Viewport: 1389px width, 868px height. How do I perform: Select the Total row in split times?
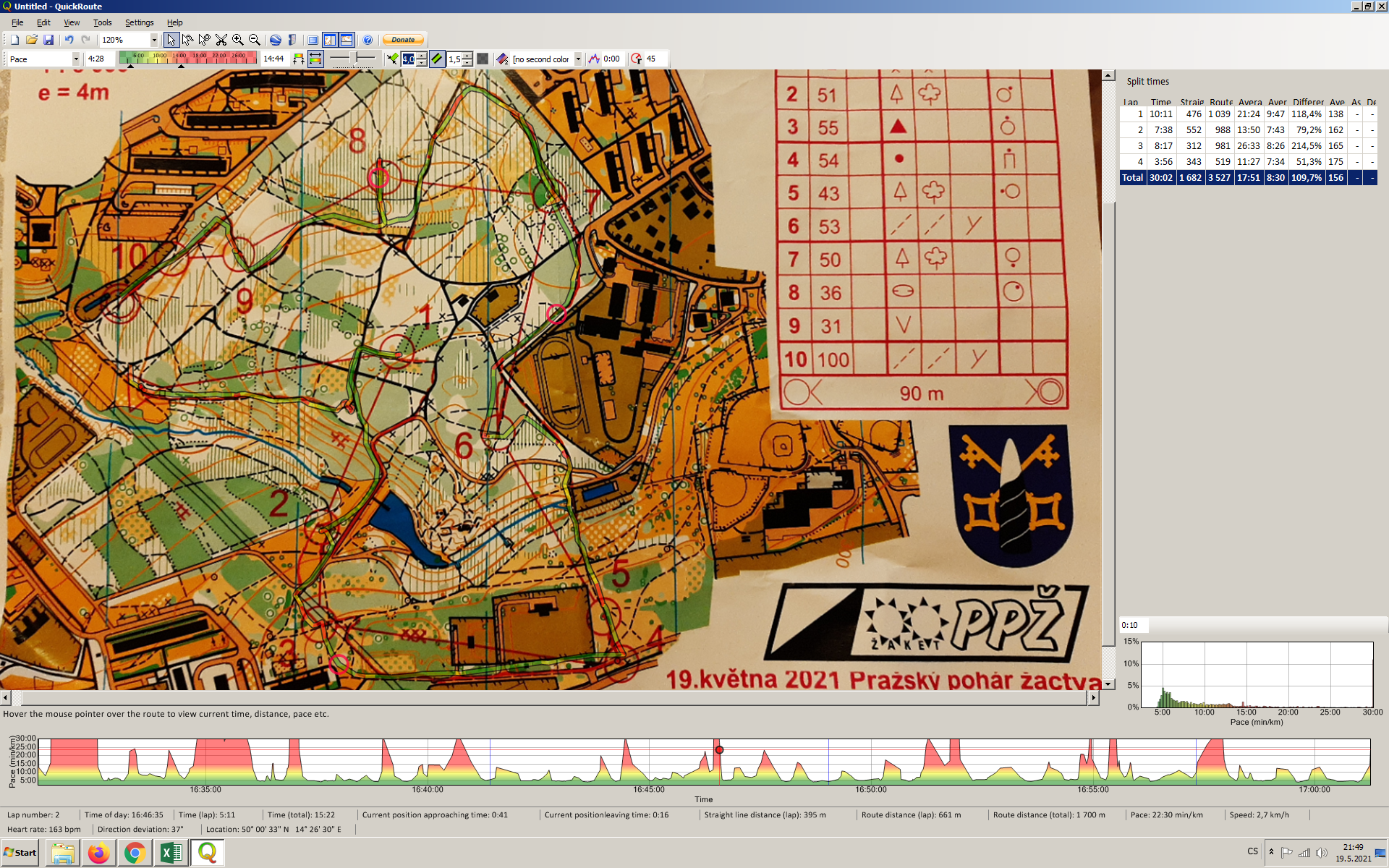[1248, 178]
